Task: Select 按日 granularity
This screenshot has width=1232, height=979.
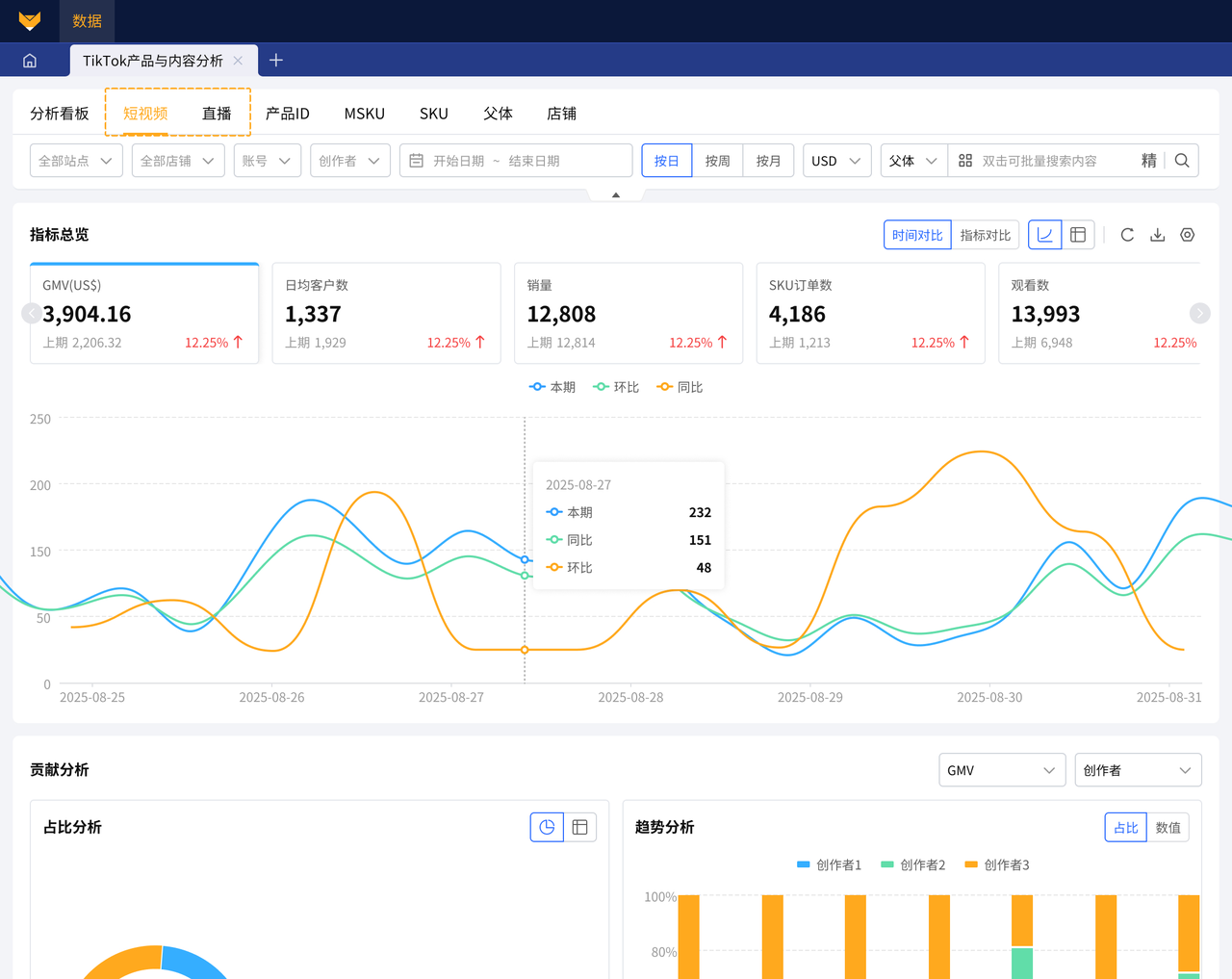Action: (x=667, y=161)
